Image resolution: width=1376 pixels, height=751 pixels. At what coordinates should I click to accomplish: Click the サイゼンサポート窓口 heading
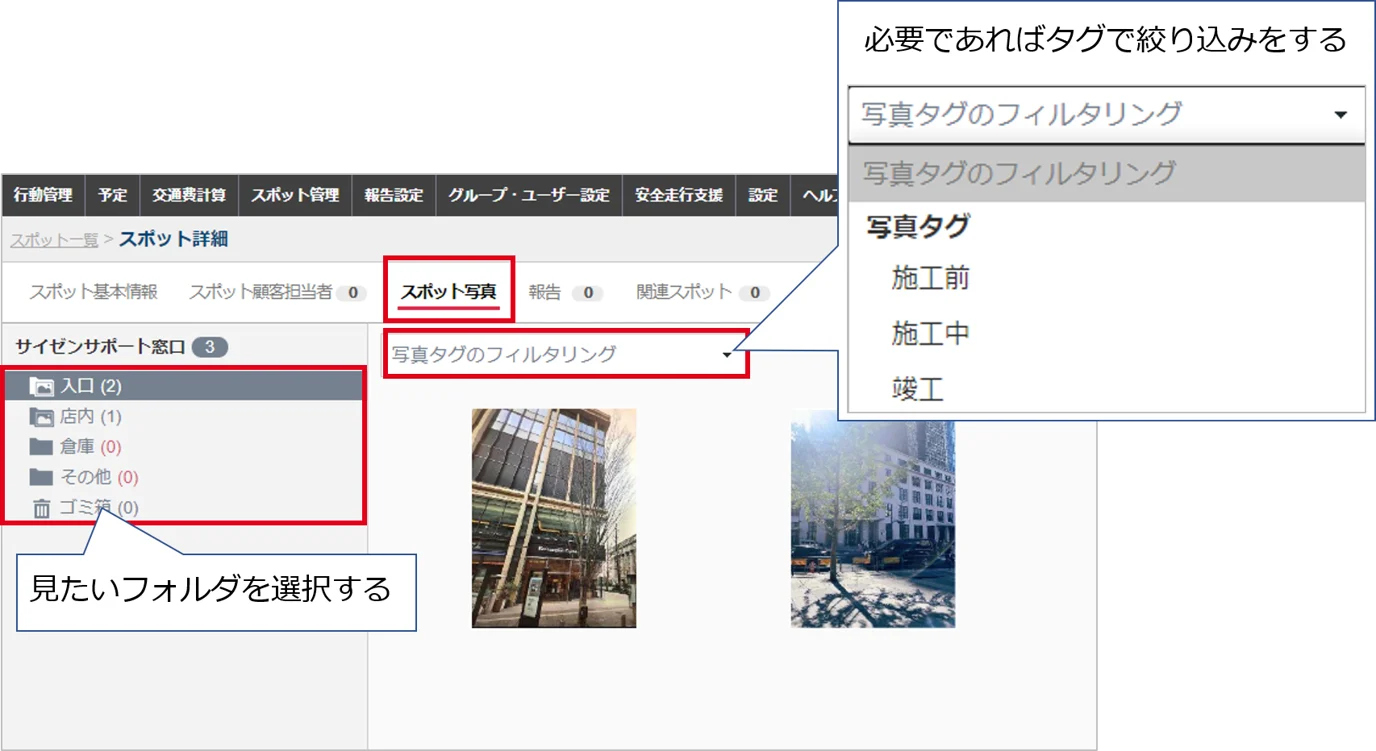[x=100, y=348]
